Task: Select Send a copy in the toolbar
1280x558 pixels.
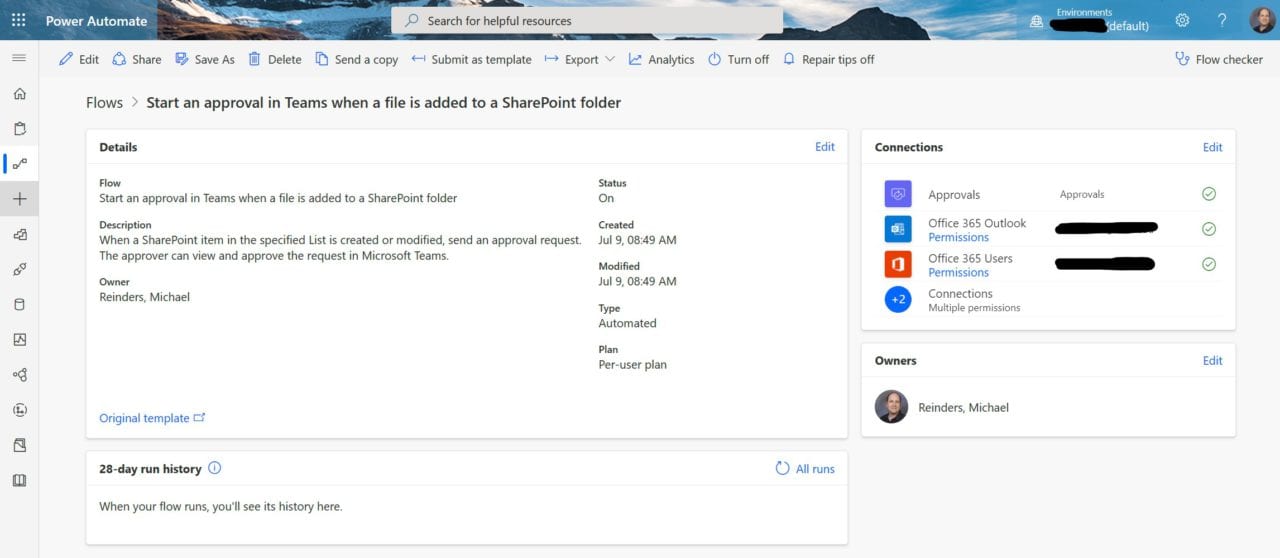Action: point(356,59)
